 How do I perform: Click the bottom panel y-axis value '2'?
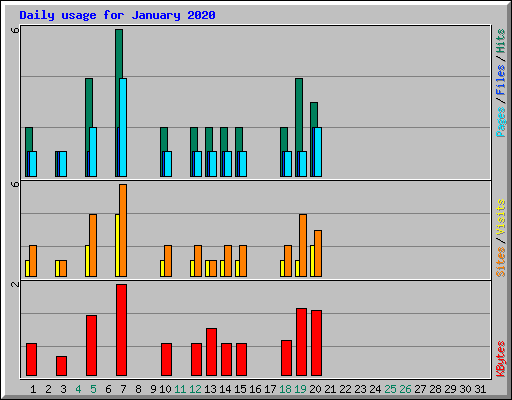[x=15, y=284]
